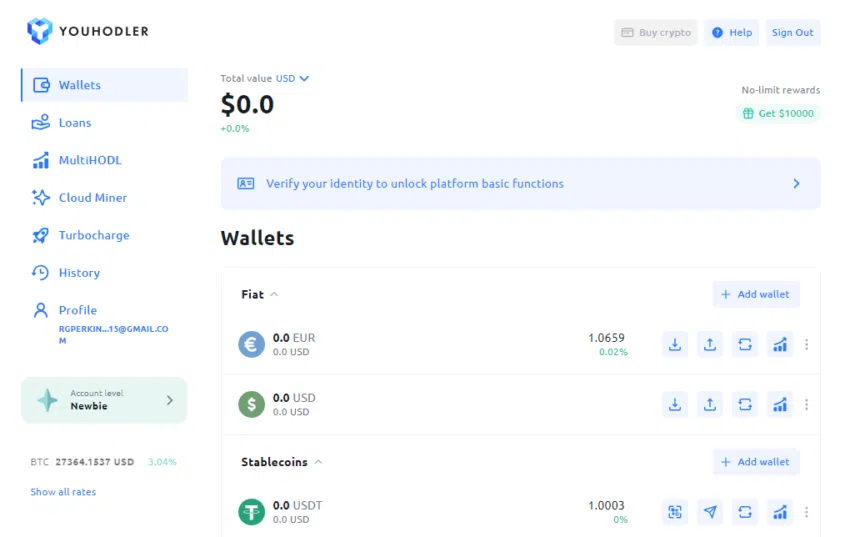Click the Get $10000 rewards button
Viewport: 850px width, 537px height.
(778, 113)
